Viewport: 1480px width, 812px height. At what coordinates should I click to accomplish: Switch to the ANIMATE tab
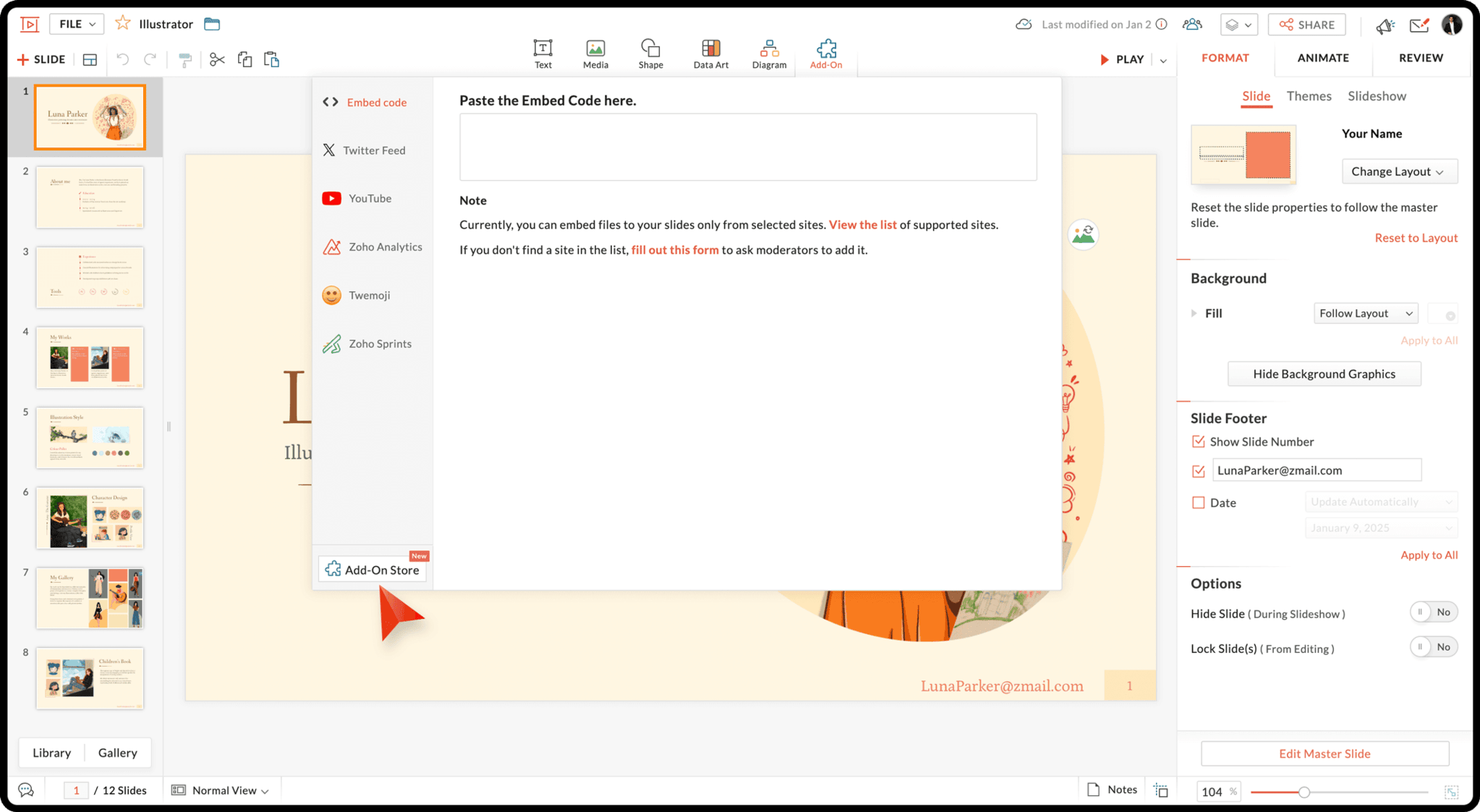pyautogui.click(x=1322, y=58)
